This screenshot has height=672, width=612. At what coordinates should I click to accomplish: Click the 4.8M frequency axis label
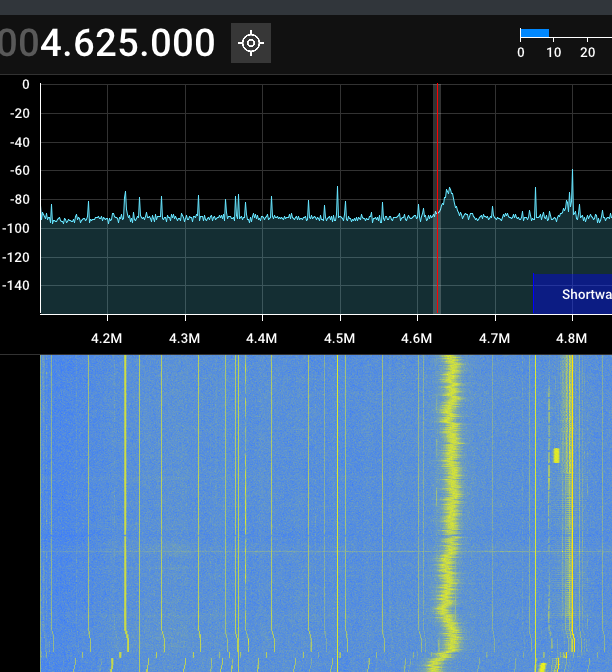pyautogui.click(x=572, y=339)
